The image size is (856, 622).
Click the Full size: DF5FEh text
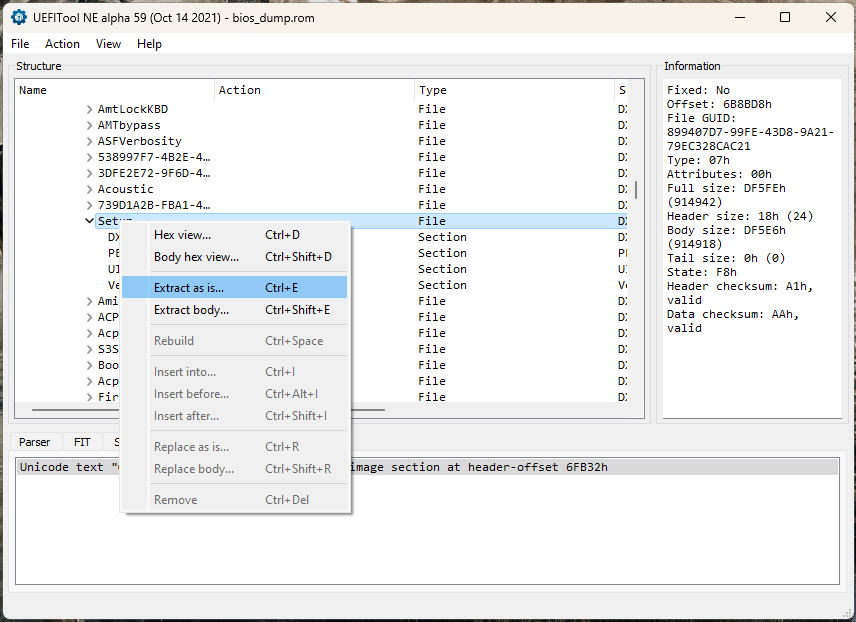click(726, 188)
